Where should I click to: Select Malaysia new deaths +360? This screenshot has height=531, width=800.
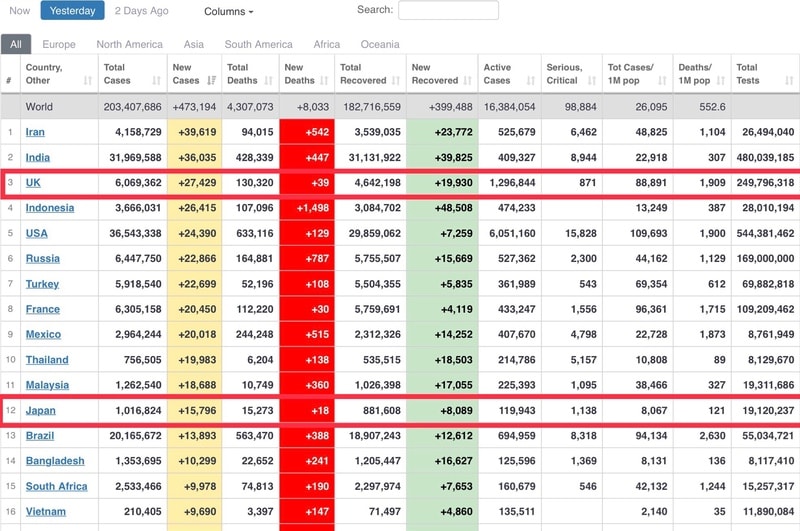pyautogui.click(x=307, y=385)
